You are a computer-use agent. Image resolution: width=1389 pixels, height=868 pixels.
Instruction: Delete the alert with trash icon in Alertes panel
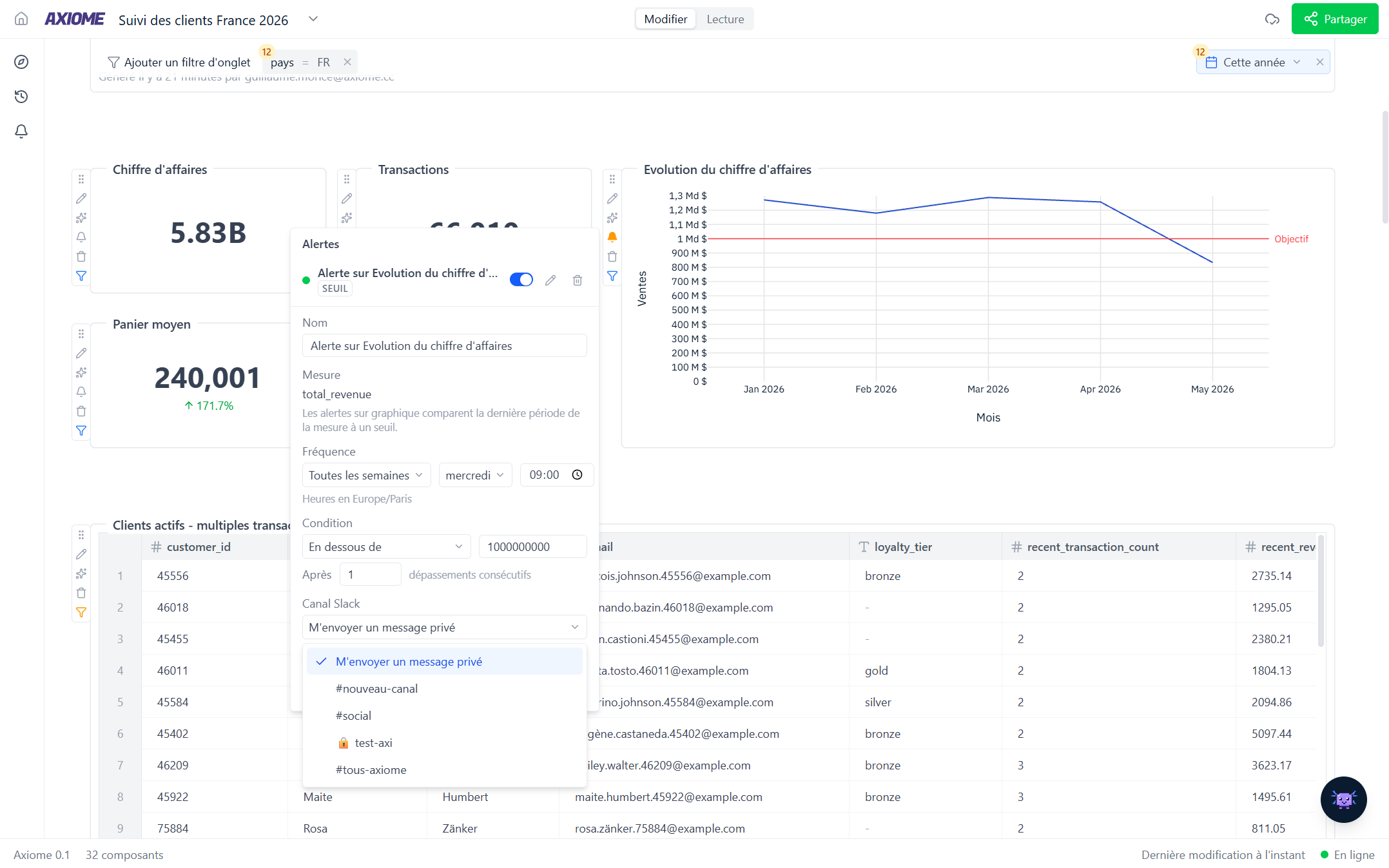tap(578, 280)
